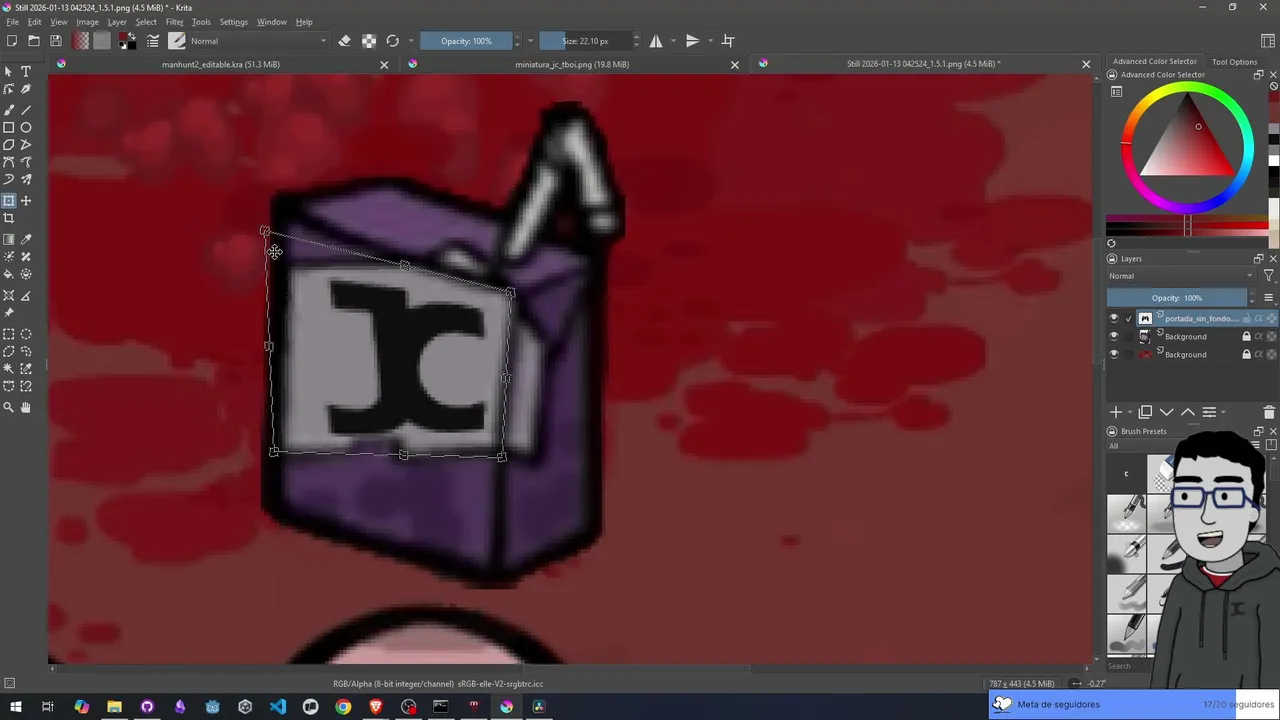Select the Line tool

26,109
